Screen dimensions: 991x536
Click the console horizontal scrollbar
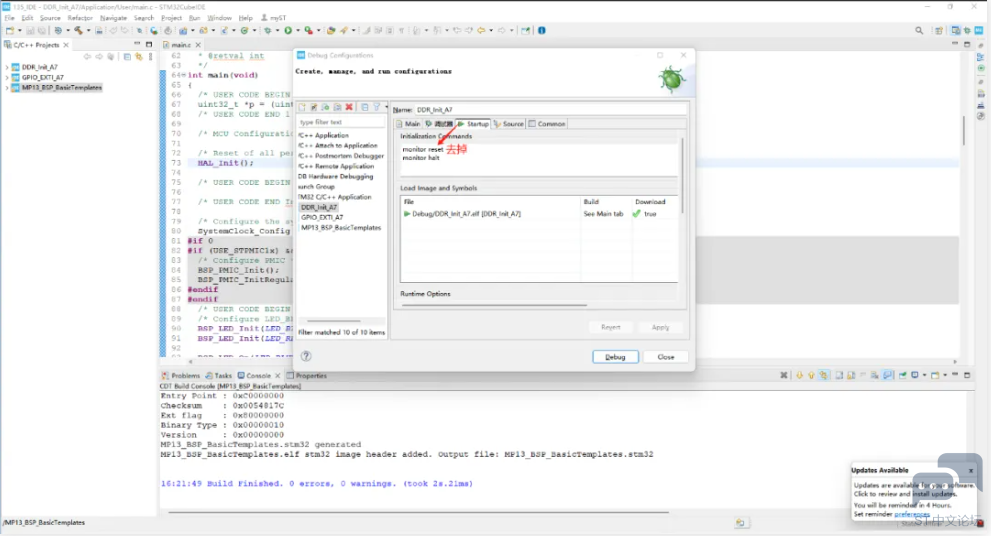(417, 512)
